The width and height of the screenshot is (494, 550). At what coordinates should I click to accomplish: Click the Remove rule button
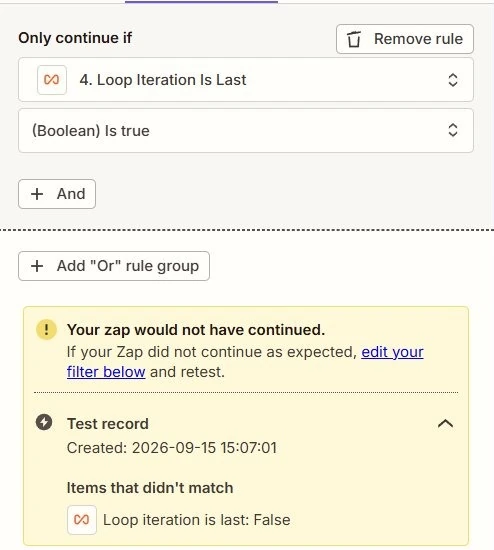(405, 39)
